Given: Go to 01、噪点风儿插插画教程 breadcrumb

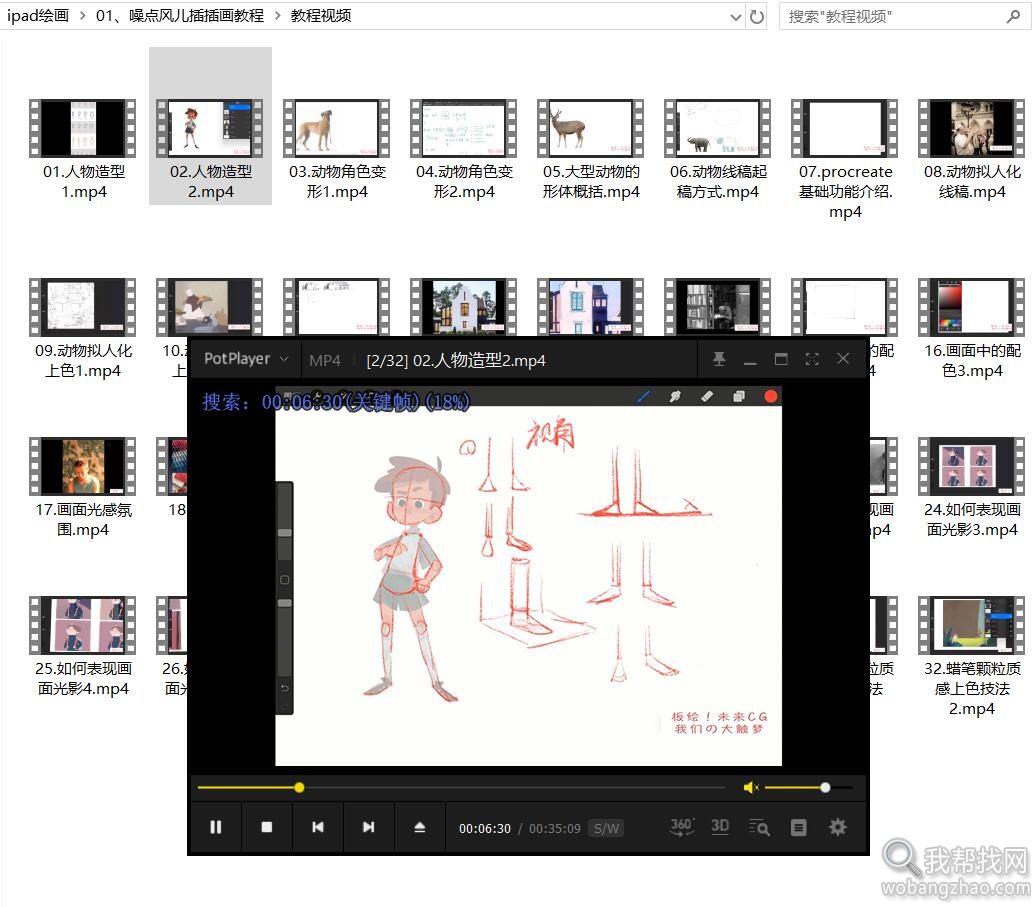Looking at the screenshot, I should pos(180,15).
